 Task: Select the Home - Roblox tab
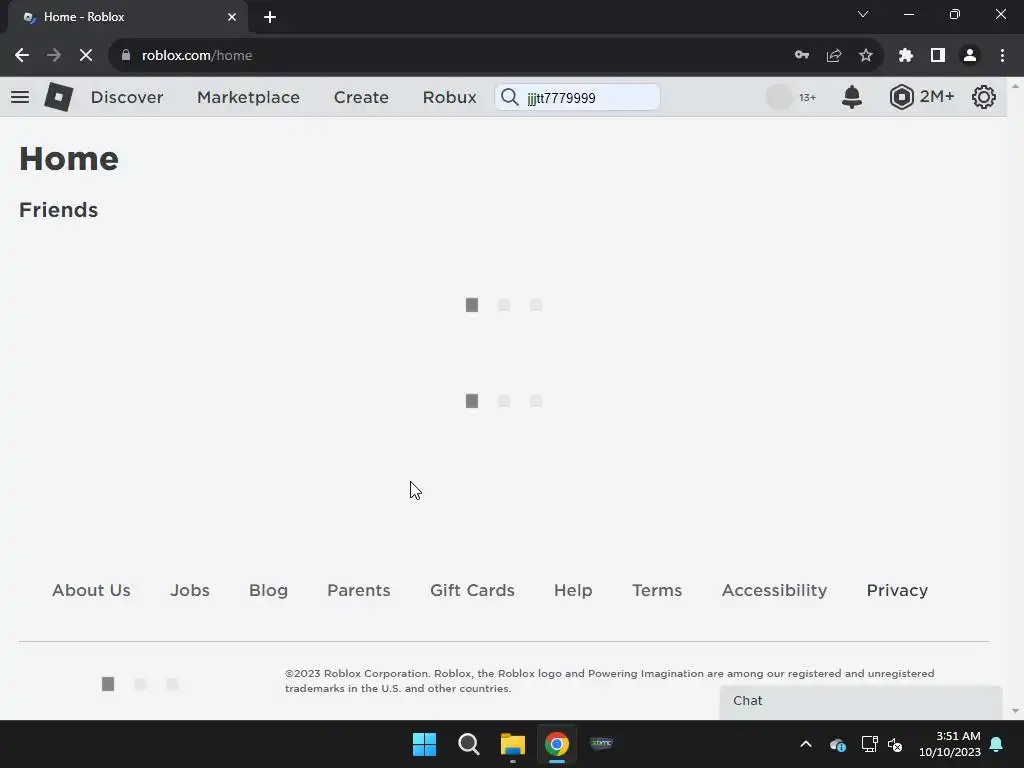pyautogui.click(x=127, y=17)
